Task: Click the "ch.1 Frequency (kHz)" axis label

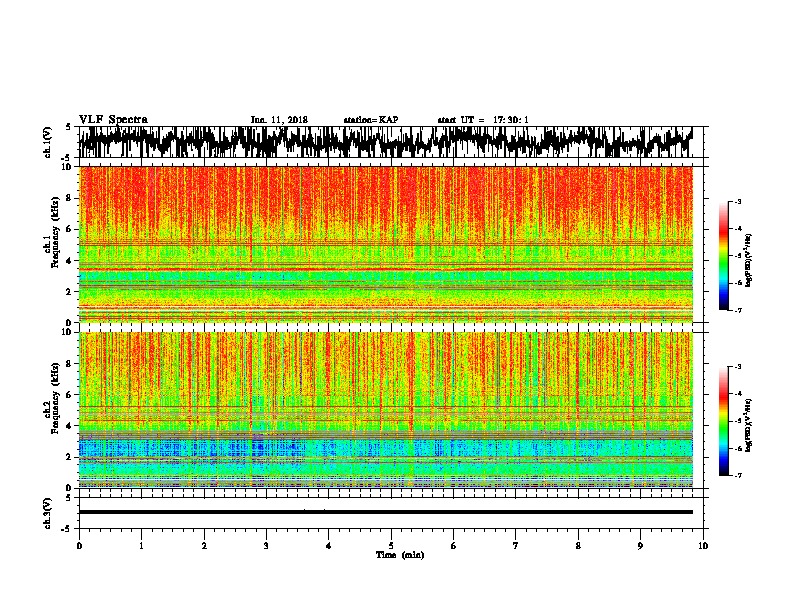Action: click(x=51, y=233)
